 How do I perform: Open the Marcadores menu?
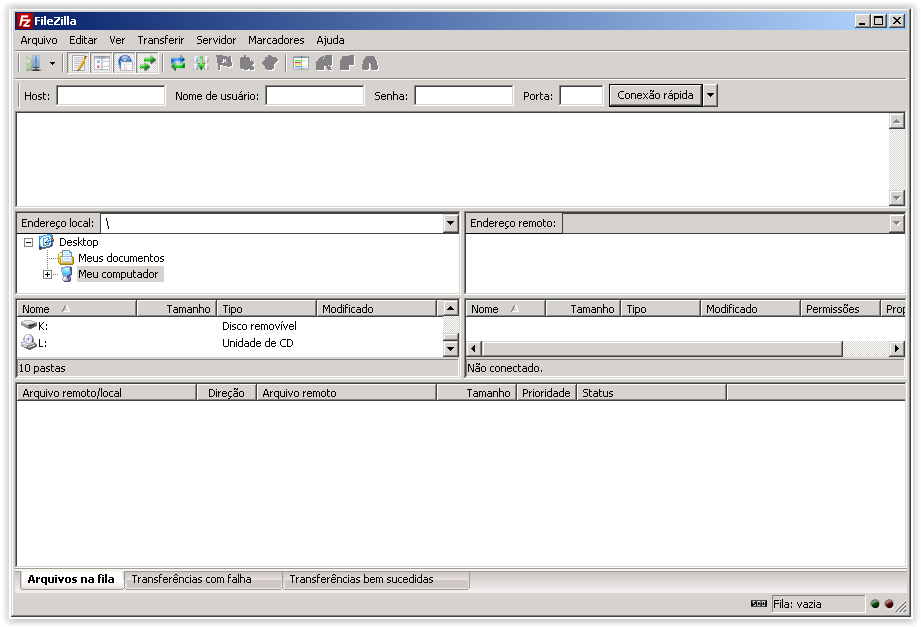[x=276, y=40]
